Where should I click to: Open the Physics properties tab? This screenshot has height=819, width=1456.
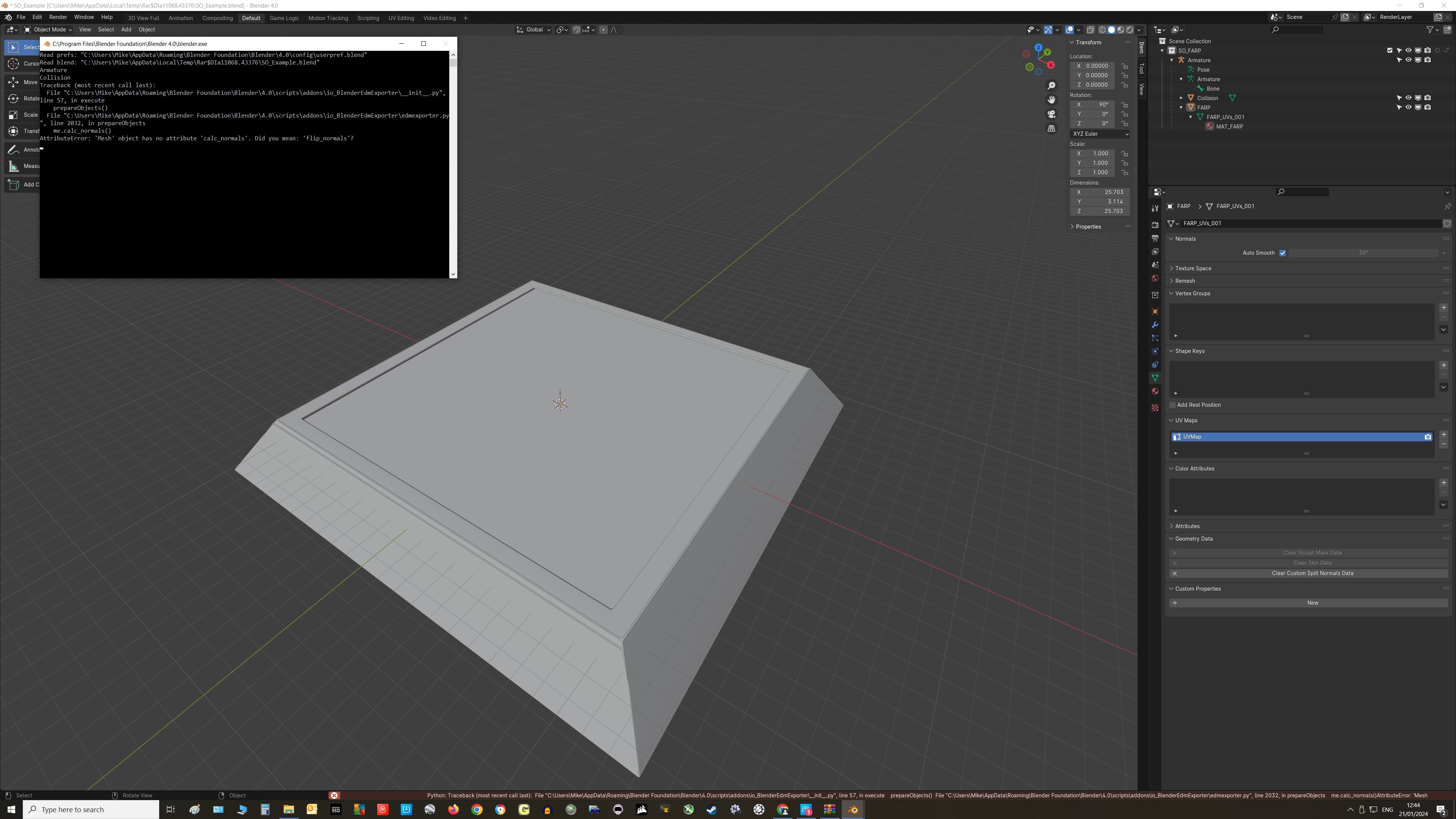(x=1155, y=351)
